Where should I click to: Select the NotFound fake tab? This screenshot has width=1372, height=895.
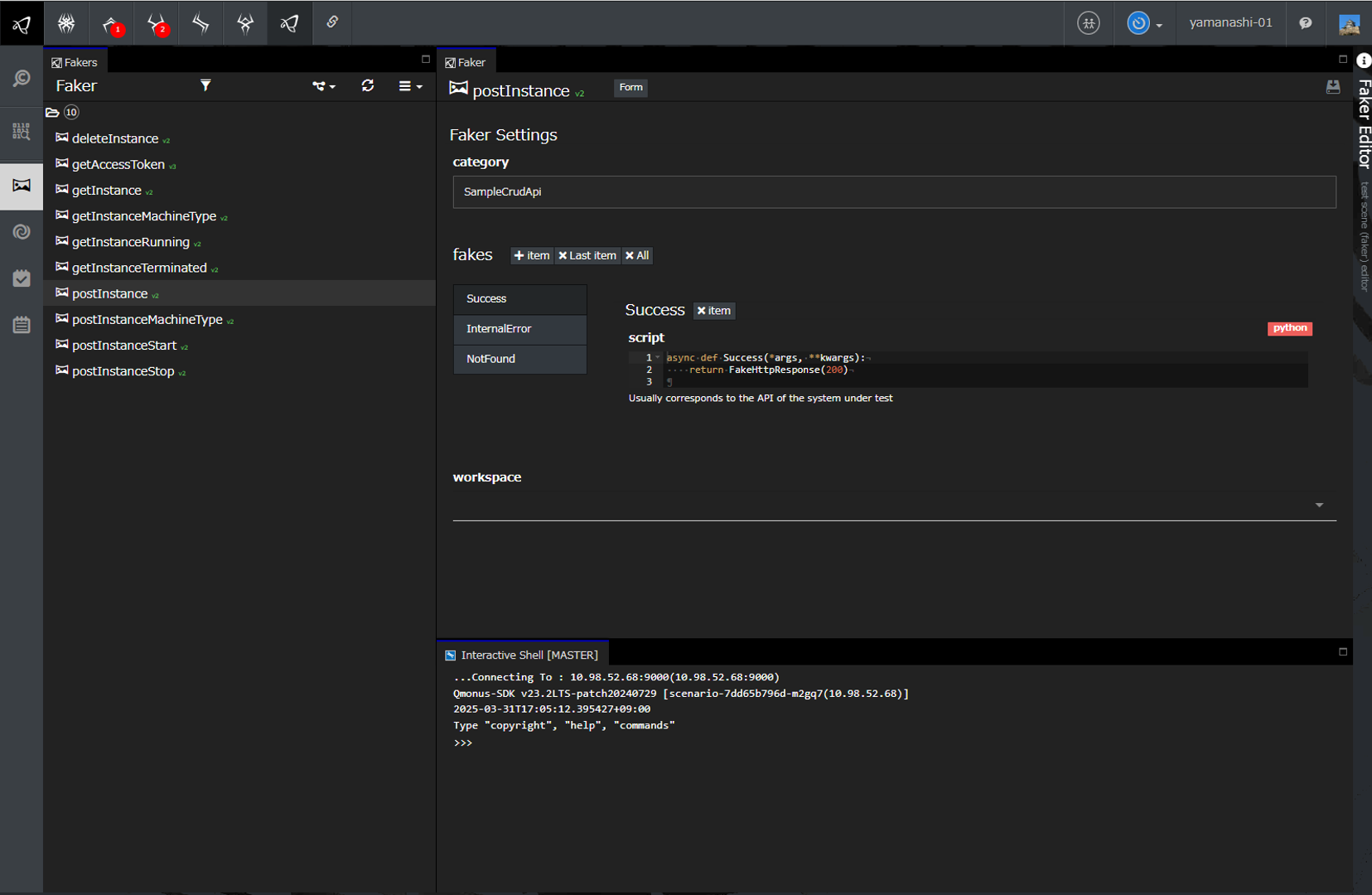click(519, 359)
